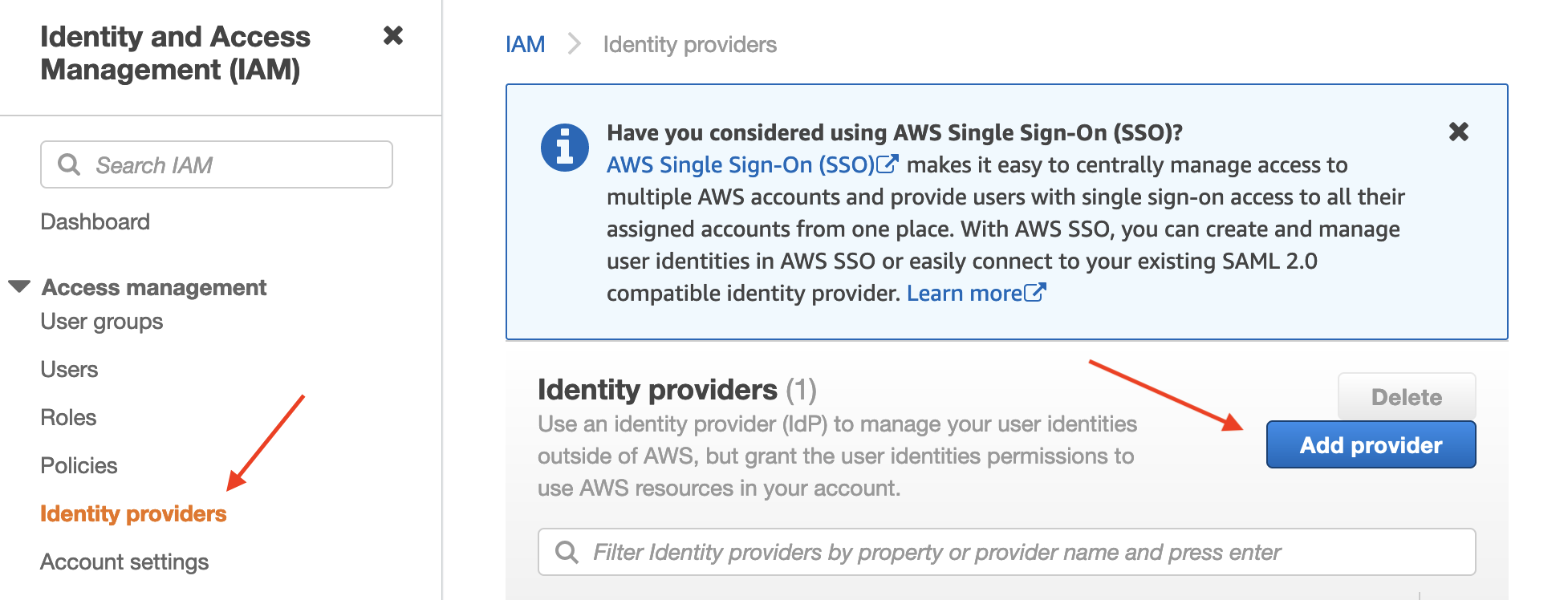This screenshot has height=600, width=1568.
Task: Click the filter search magnifier icon
Action: pyautogui.click(x=567, y=552)
